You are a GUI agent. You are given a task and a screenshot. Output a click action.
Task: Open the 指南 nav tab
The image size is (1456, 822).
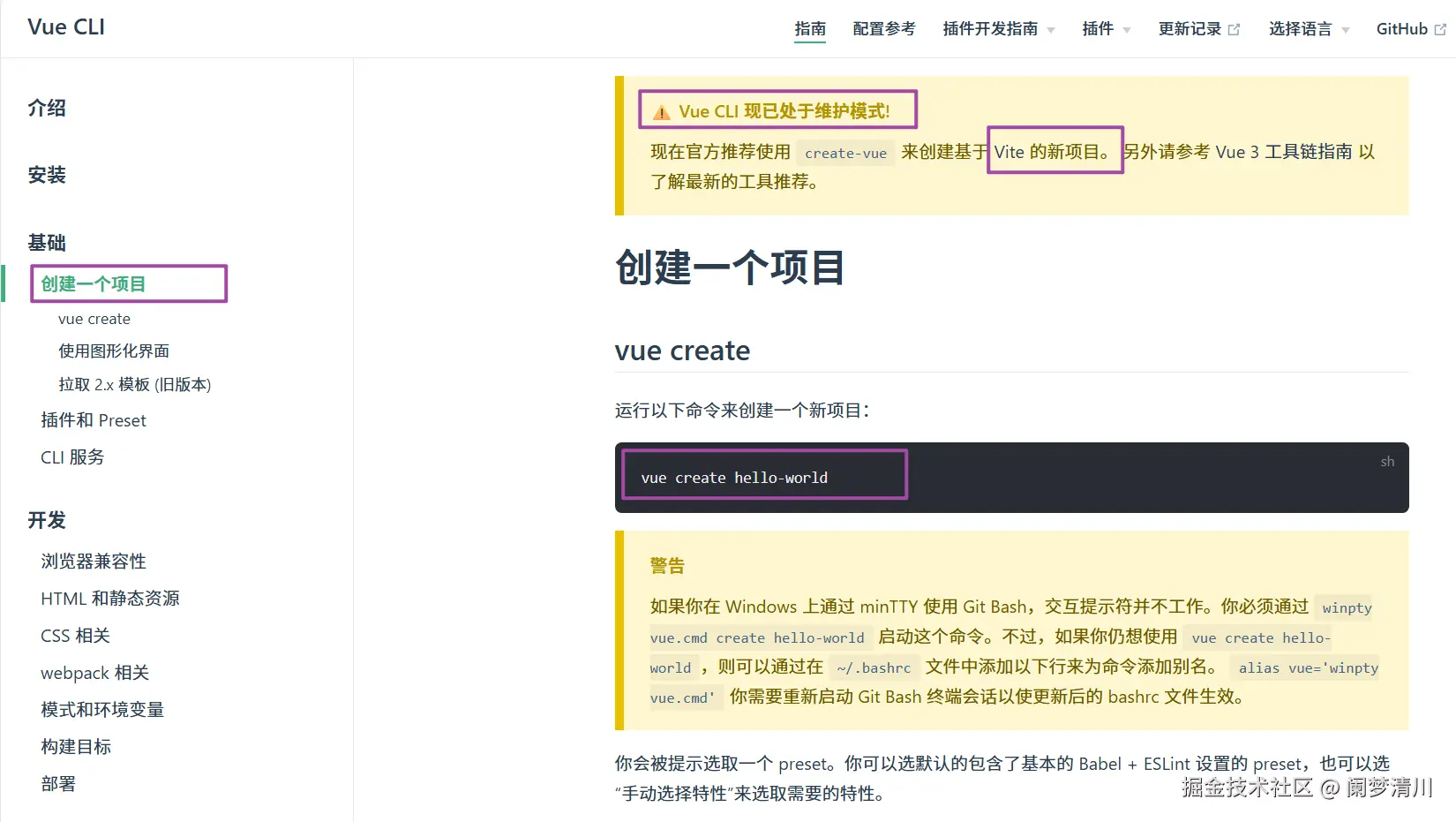pos(810,29)
